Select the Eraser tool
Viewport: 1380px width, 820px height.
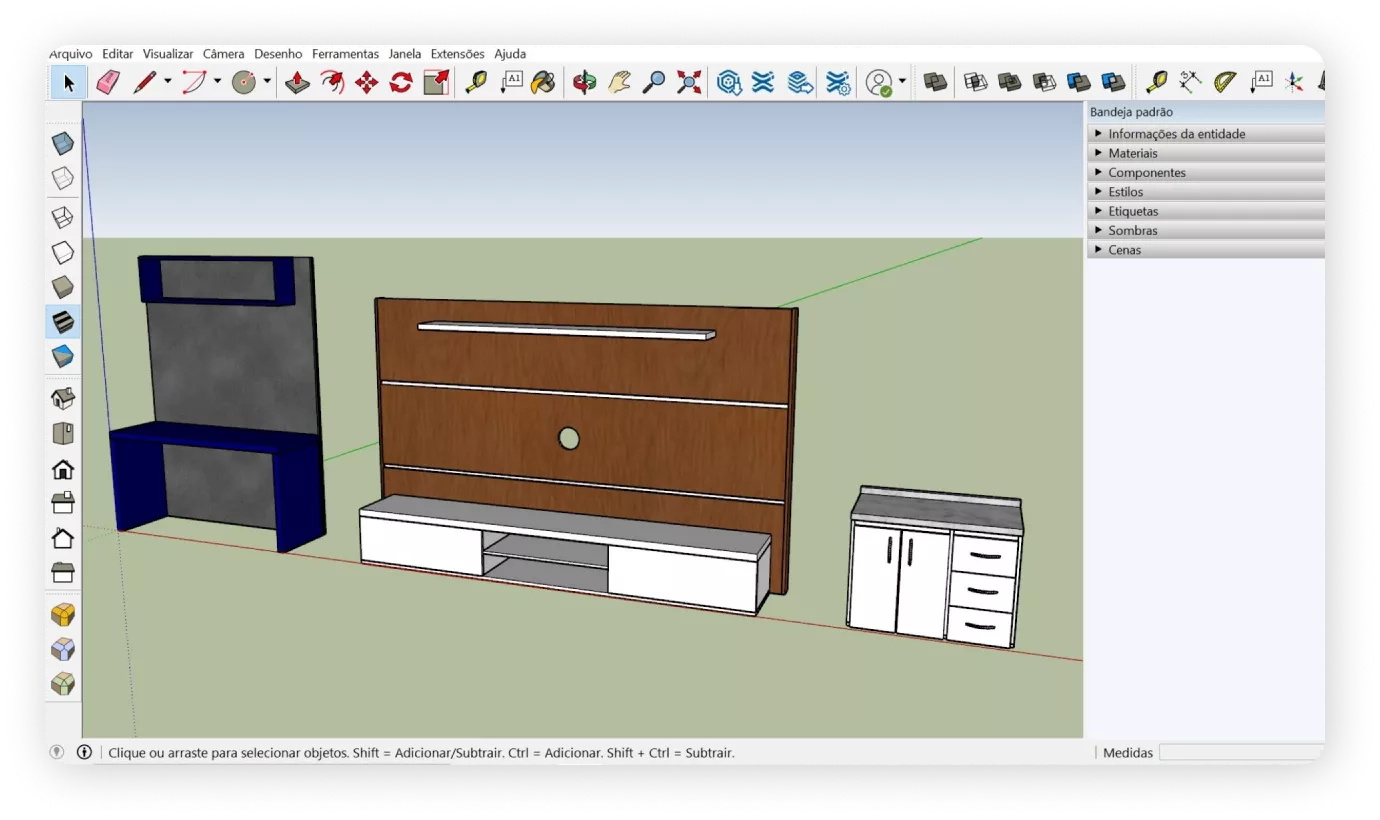pos(108,82)
